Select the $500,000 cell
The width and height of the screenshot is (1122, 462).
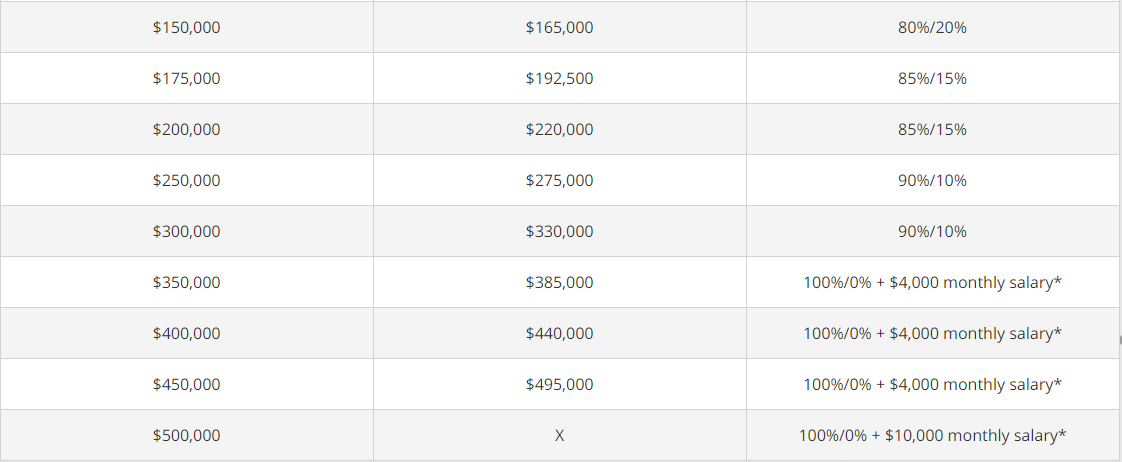click(187, 436)
